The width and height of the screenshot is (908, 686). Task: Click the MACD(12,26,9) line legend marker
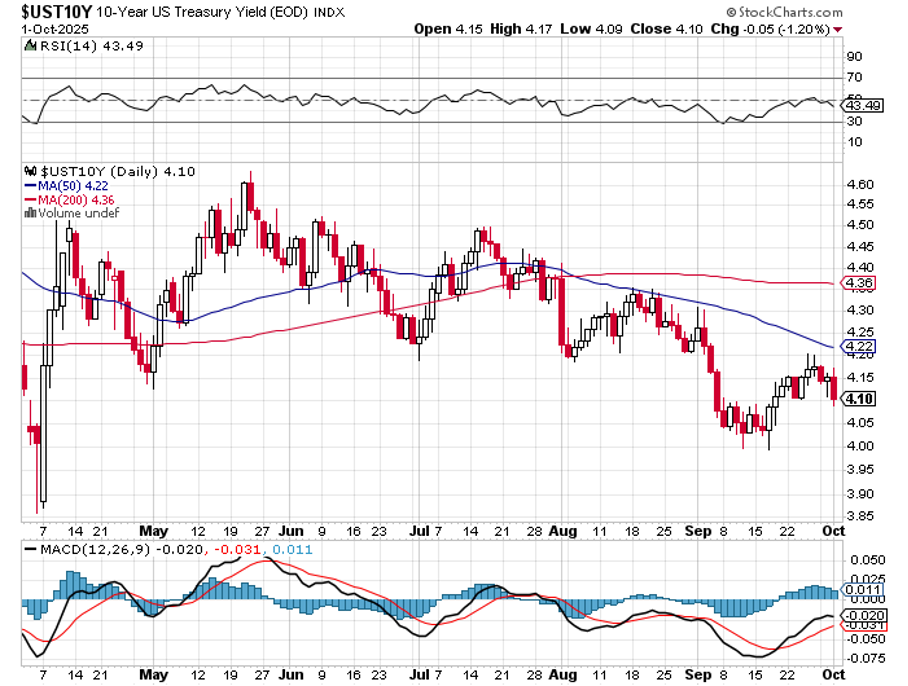tap(29, 550)
